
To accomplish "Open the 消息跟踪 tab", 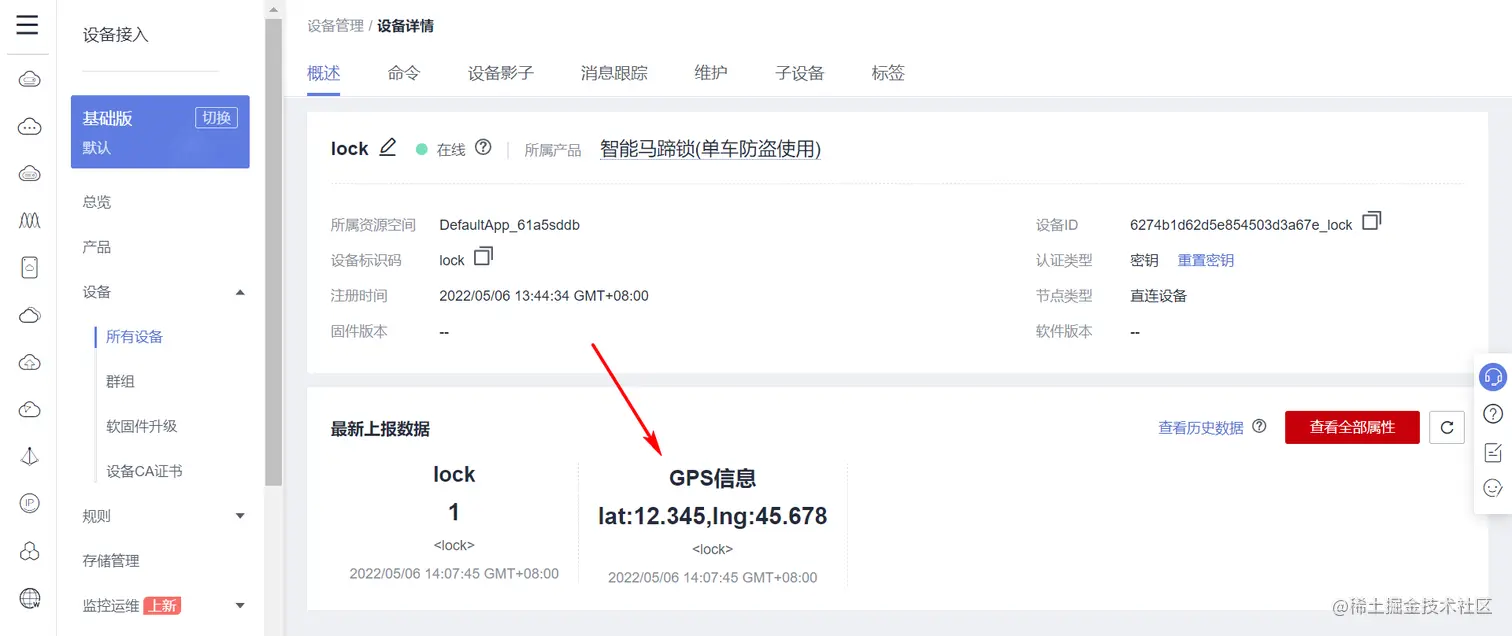I will (614, 73).
